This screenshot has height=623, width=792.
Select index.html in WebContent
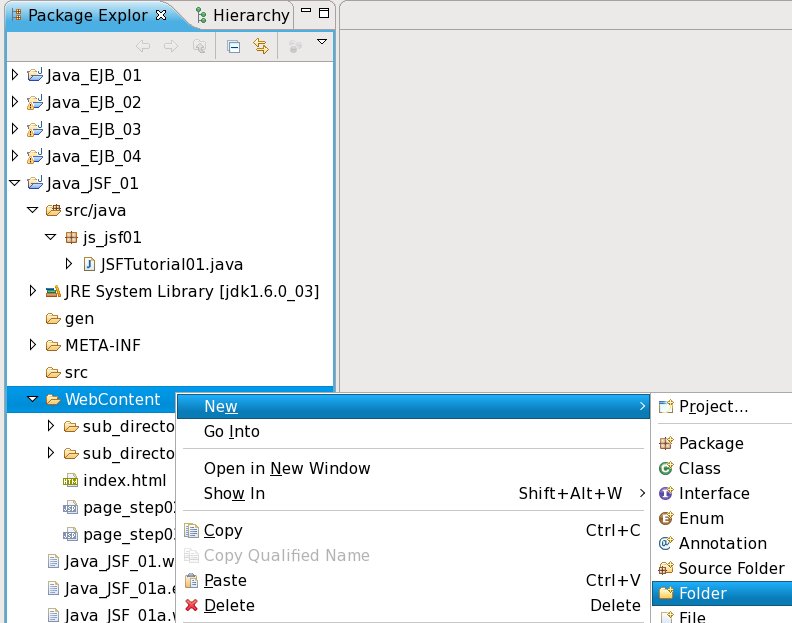coord(124,480)
